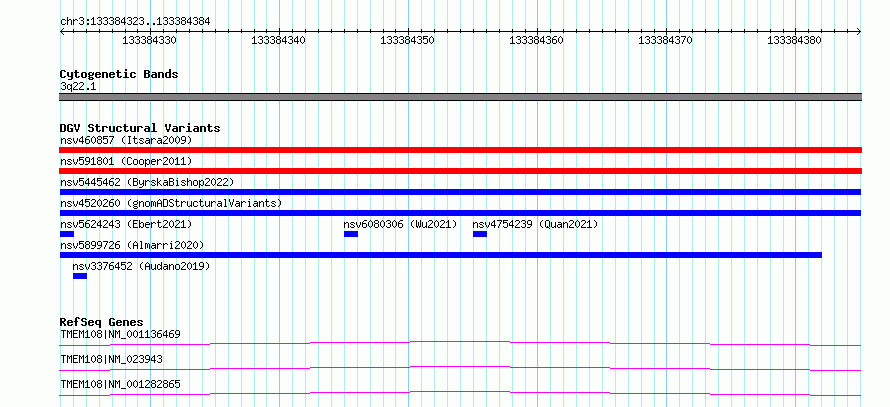Click the nsv5445462 (ByrskaBishop2022) label
The image size is (890, 407).
[147, 182]
